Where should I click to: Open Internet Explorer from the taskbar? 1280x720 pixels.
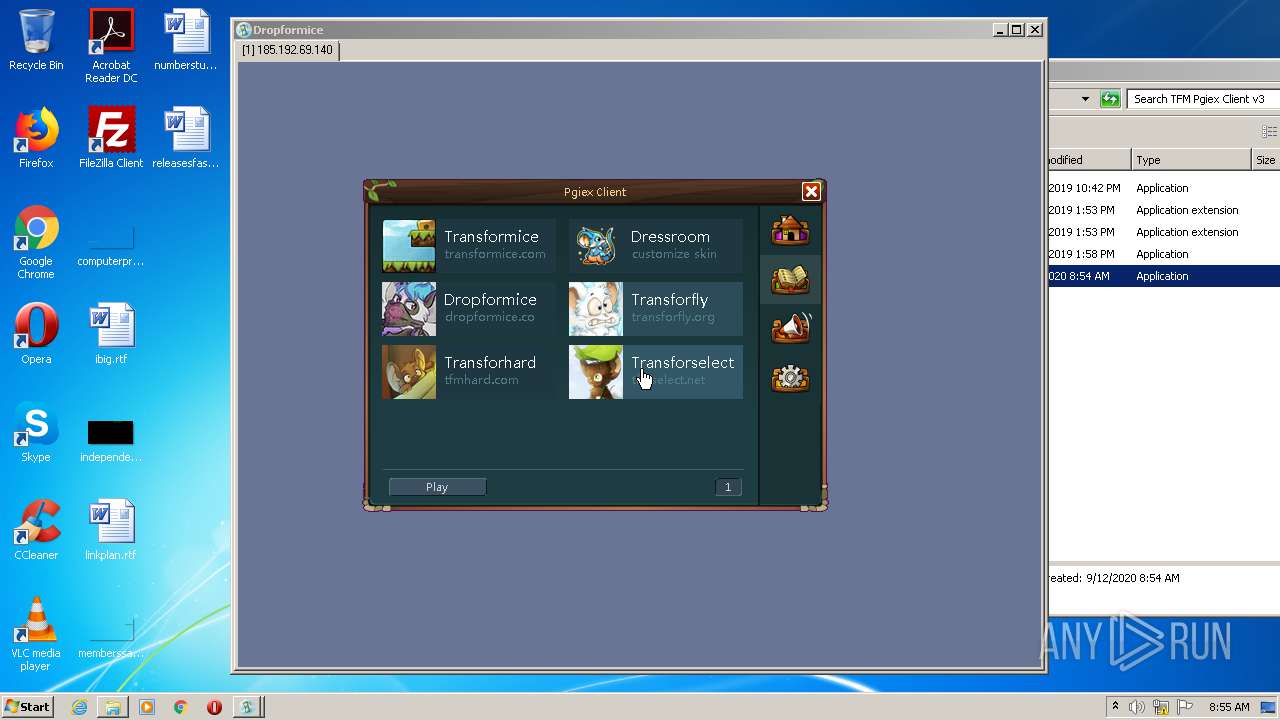[x=79, y=707]
